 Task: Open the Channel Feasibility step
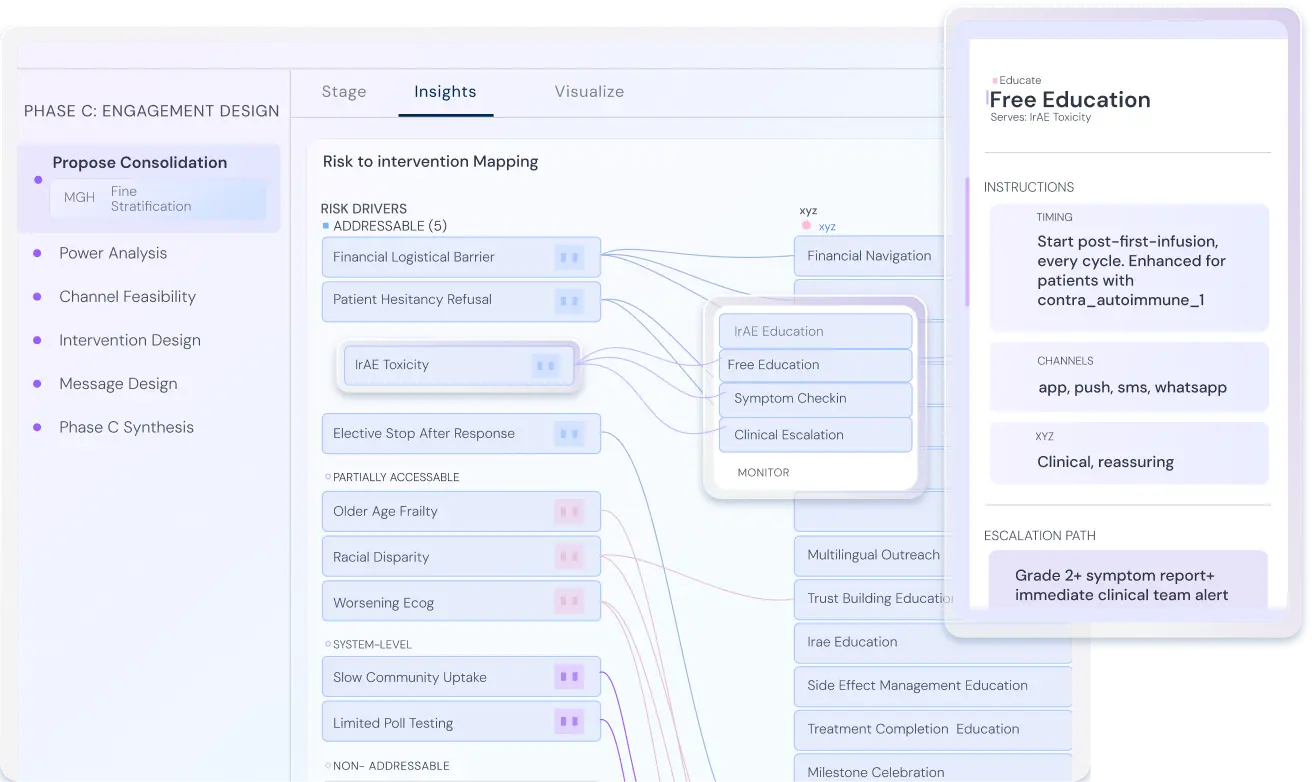pos(127,296)
